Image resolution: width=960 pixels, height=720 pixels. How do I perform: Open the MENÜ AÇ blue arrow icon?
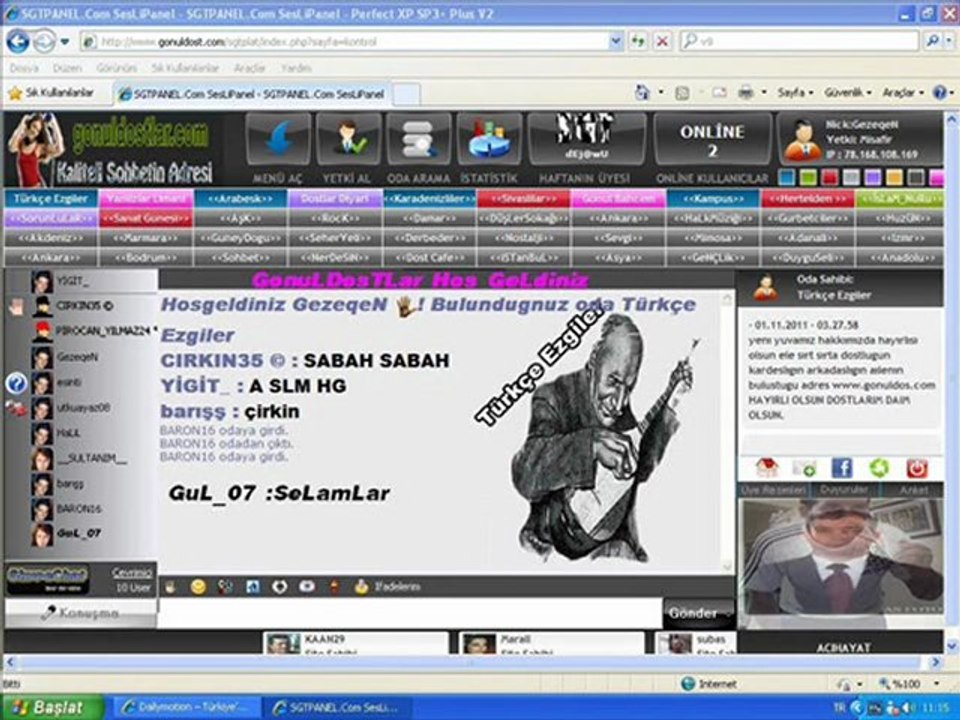point(279,139)
